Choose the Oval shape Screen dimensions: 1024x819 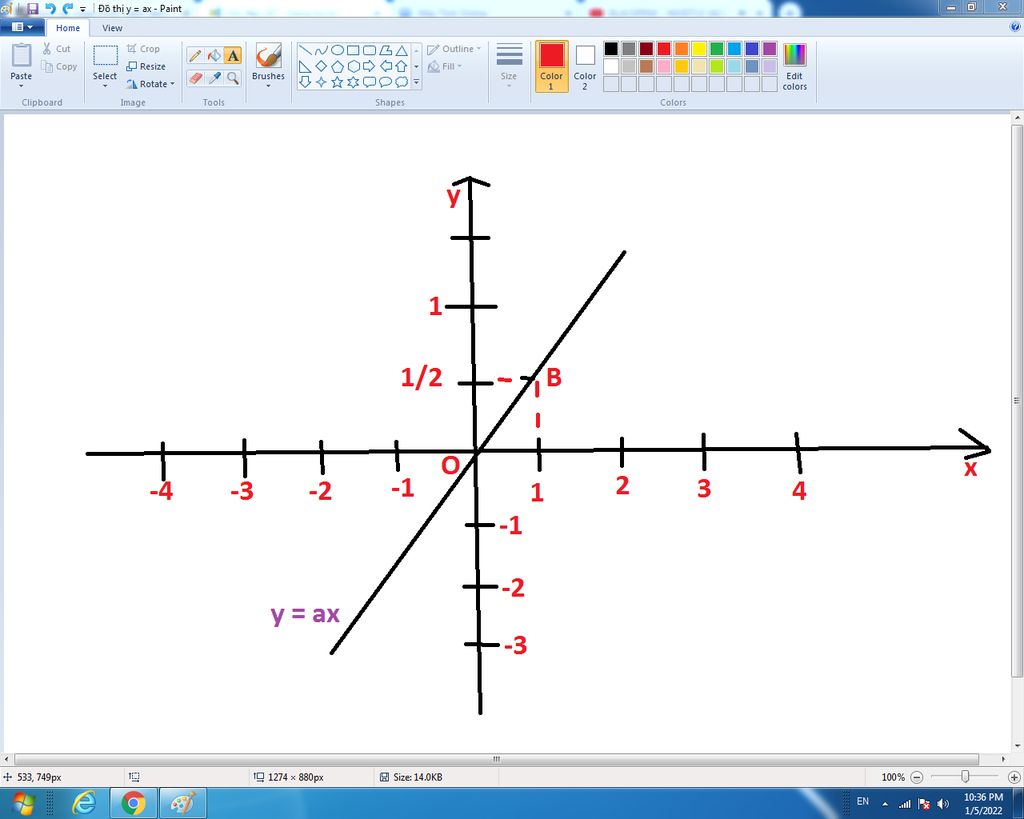click(x=337, y=50)
